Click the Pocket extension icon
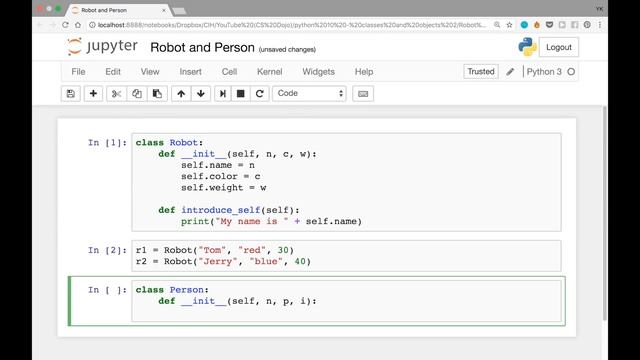Screen dimensions: 640x360 549,25
